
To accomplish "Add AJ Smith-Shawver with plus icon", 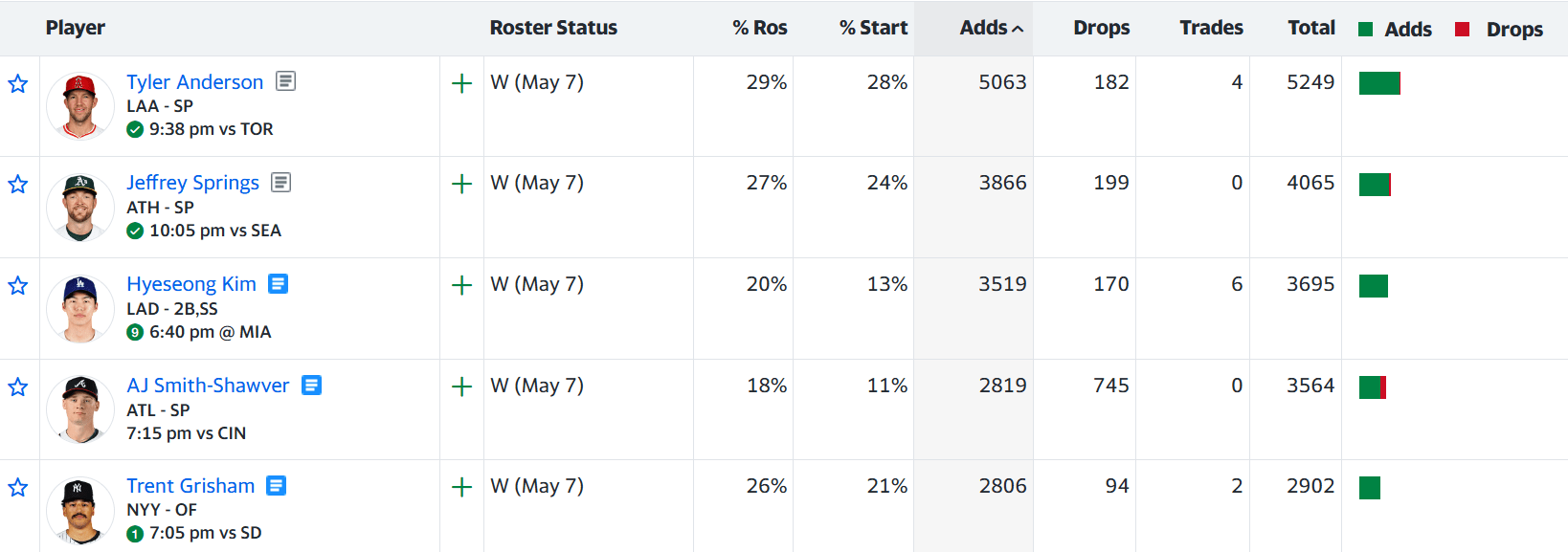I will coord(461,386).
